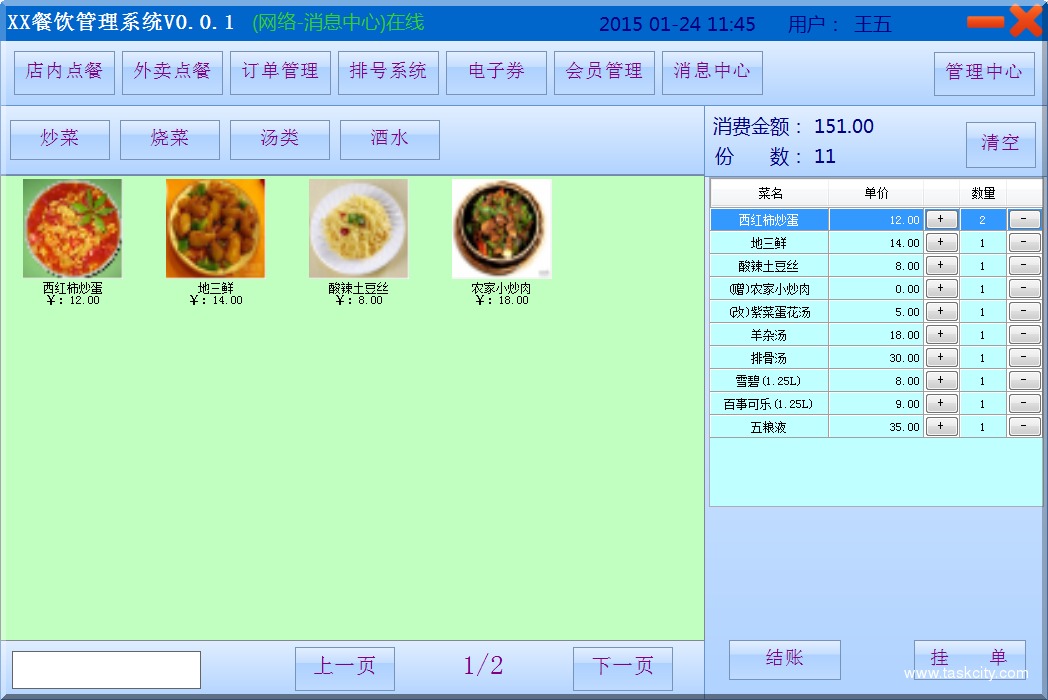The width and height of the screenshot is (1048, 700).
Task: Pick the 酸辣土豆丝 dish photo
Action: [x=358, y=228]
